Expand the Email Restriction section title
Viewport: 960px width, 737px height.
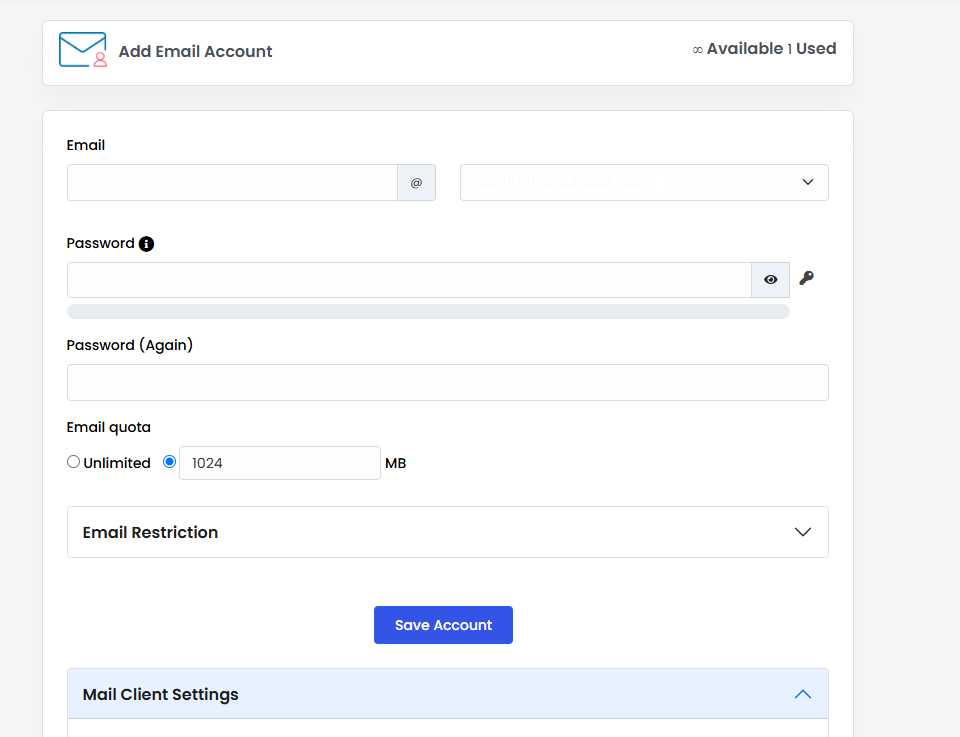(x=150, y=532)
